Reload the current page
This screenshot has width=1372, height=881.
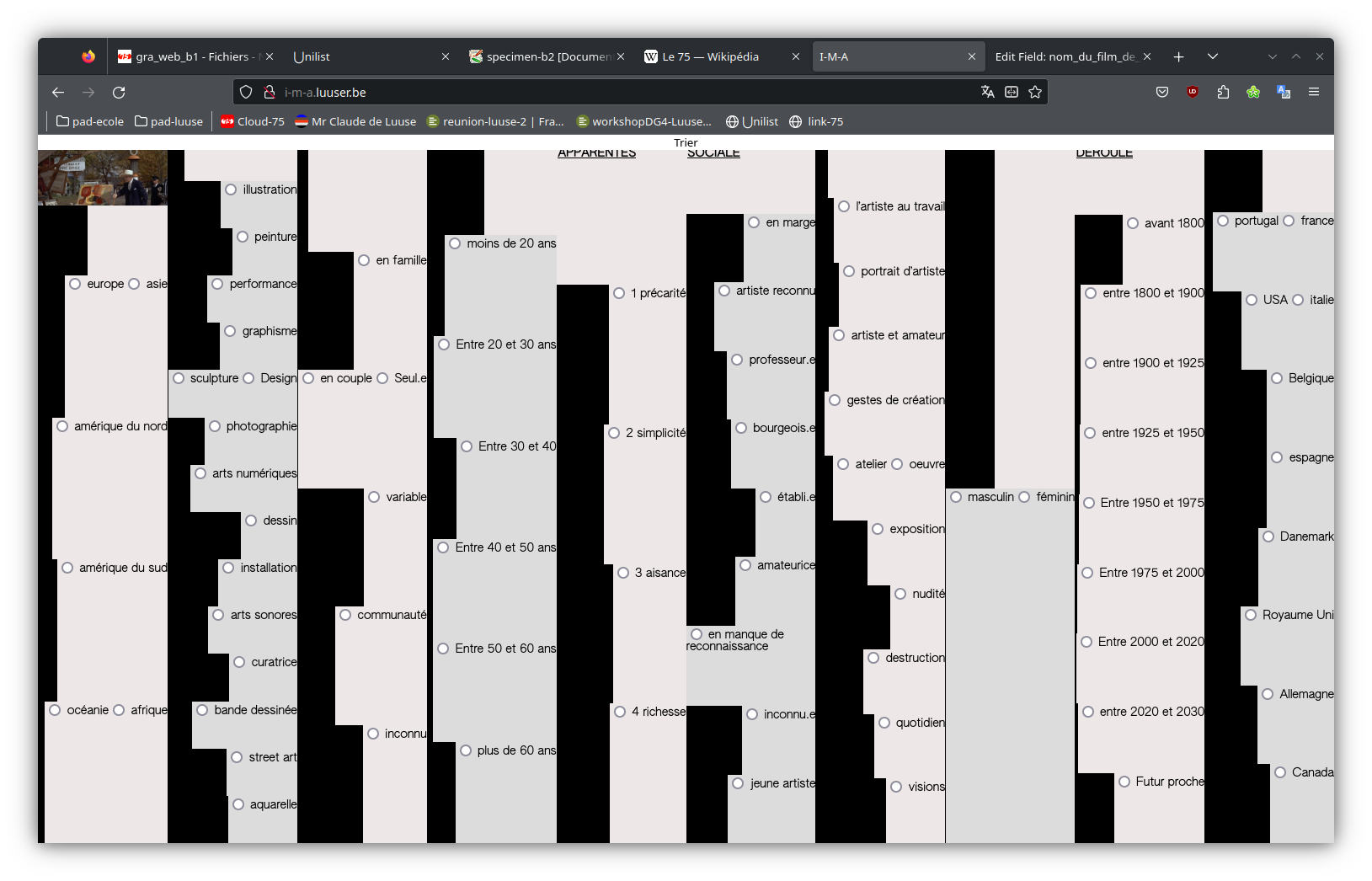pyautogui.click(x=119, y=92)
